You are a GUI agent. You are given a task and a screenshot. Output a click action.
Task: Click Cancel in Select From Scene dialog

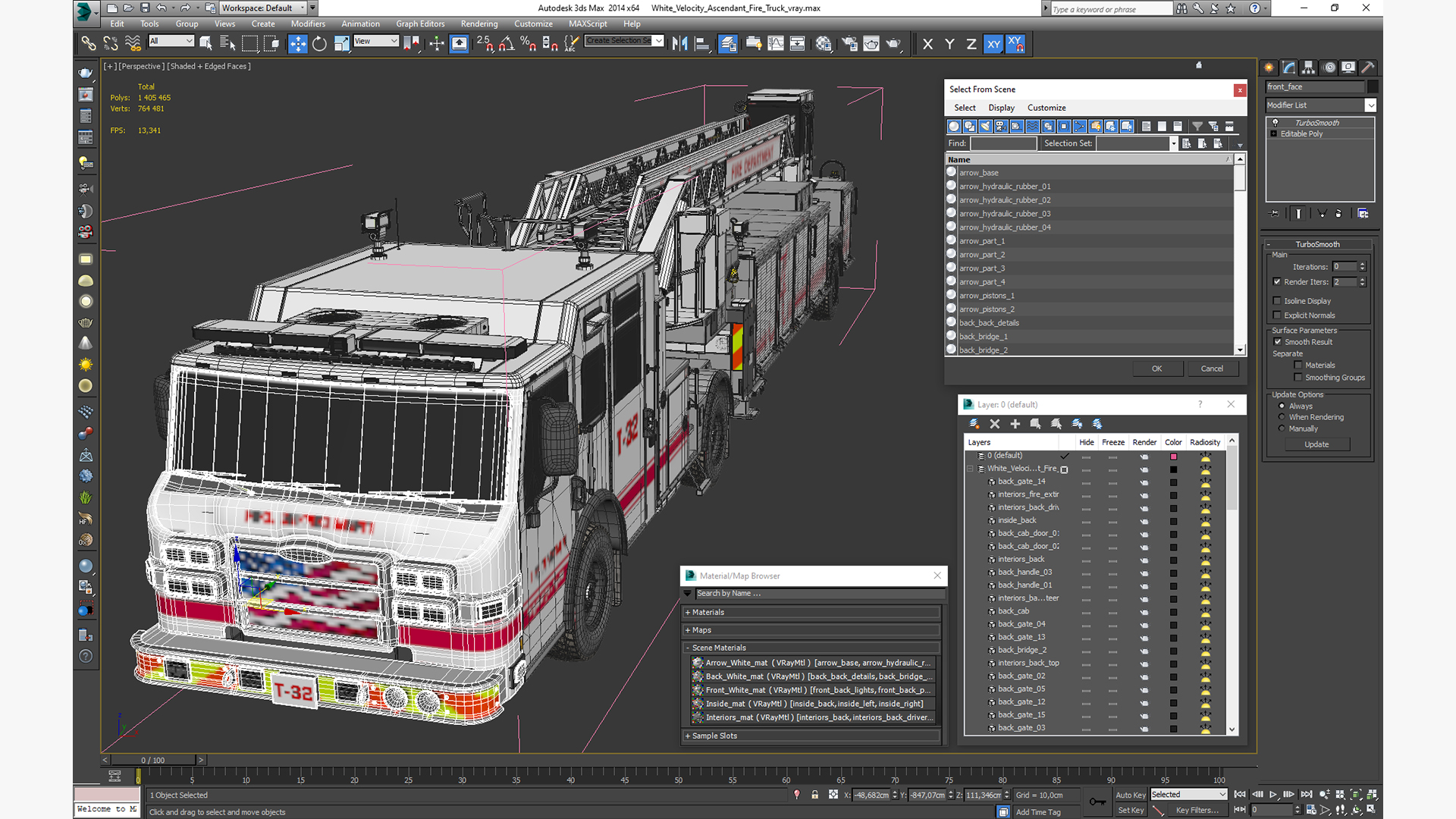(1212, 369)
